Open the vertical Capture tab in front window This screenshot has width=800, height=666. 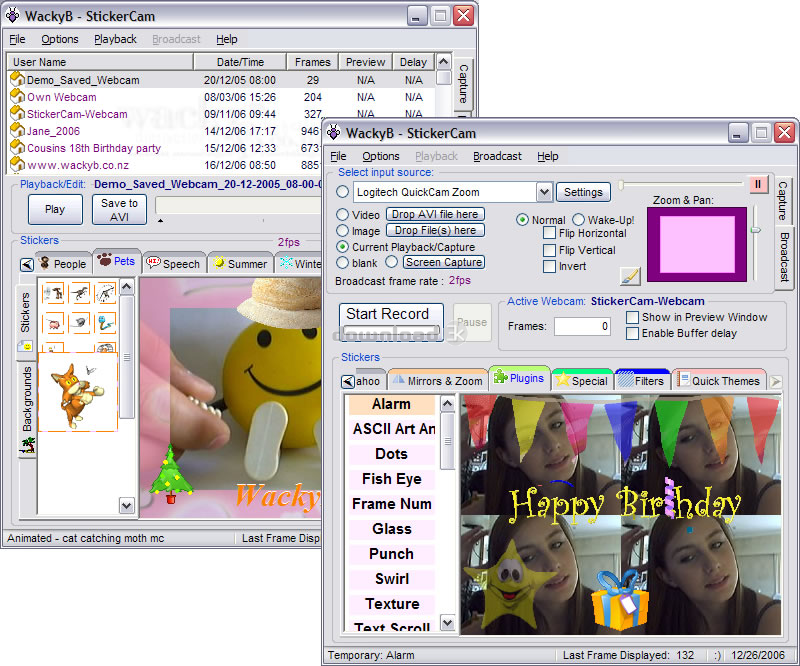click(783, 201)
